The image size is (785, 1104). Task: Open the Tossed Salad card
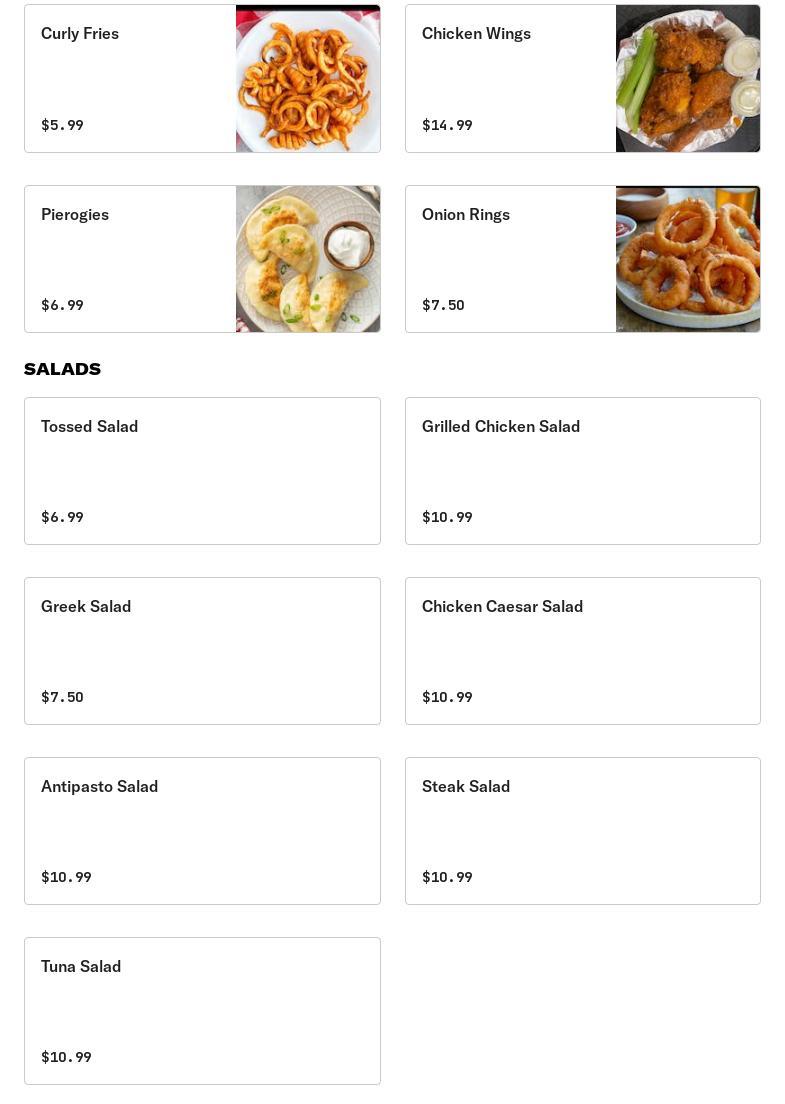202,471
